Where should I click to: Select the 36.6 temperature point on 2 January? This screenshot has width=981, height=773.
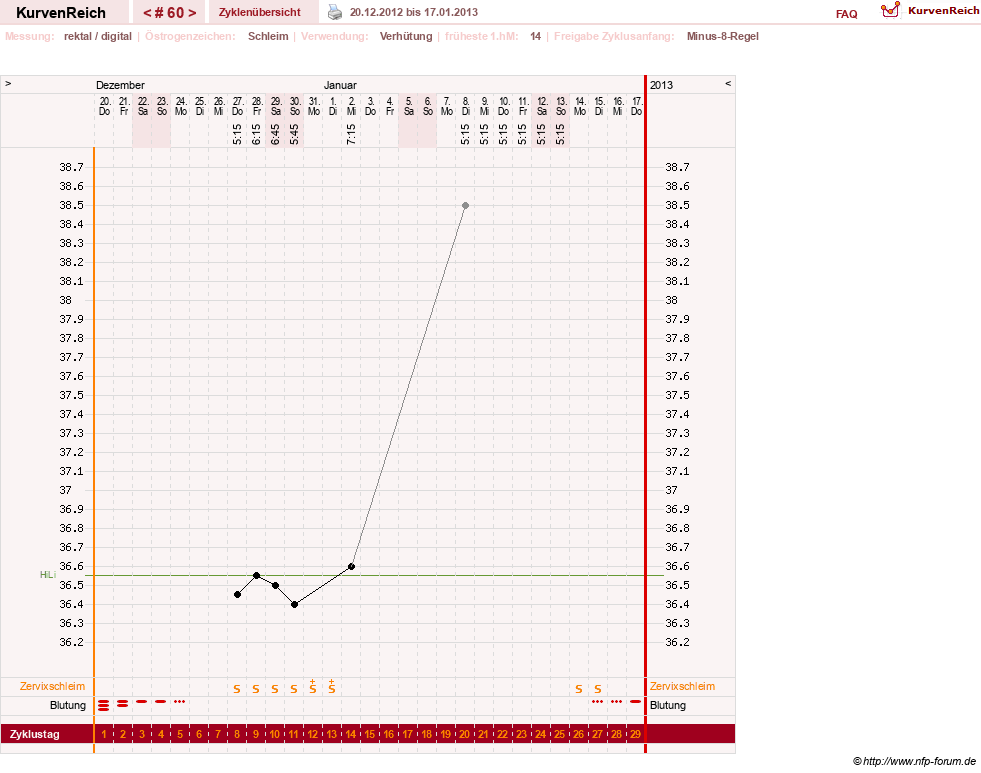coord(352,567)
